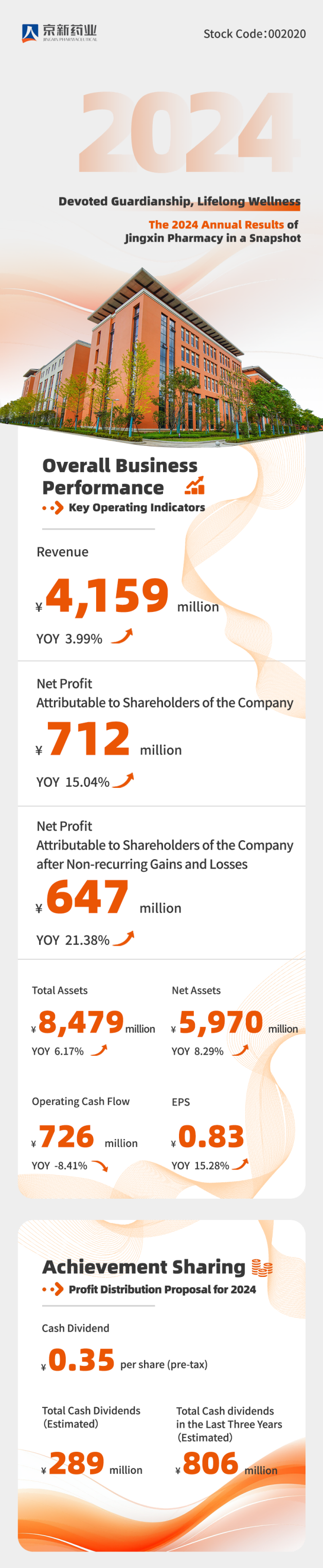Screen dimensions: 323x1568
Task: Click the orange "The 2024 Annual Results" text
Action: [216, 225]
